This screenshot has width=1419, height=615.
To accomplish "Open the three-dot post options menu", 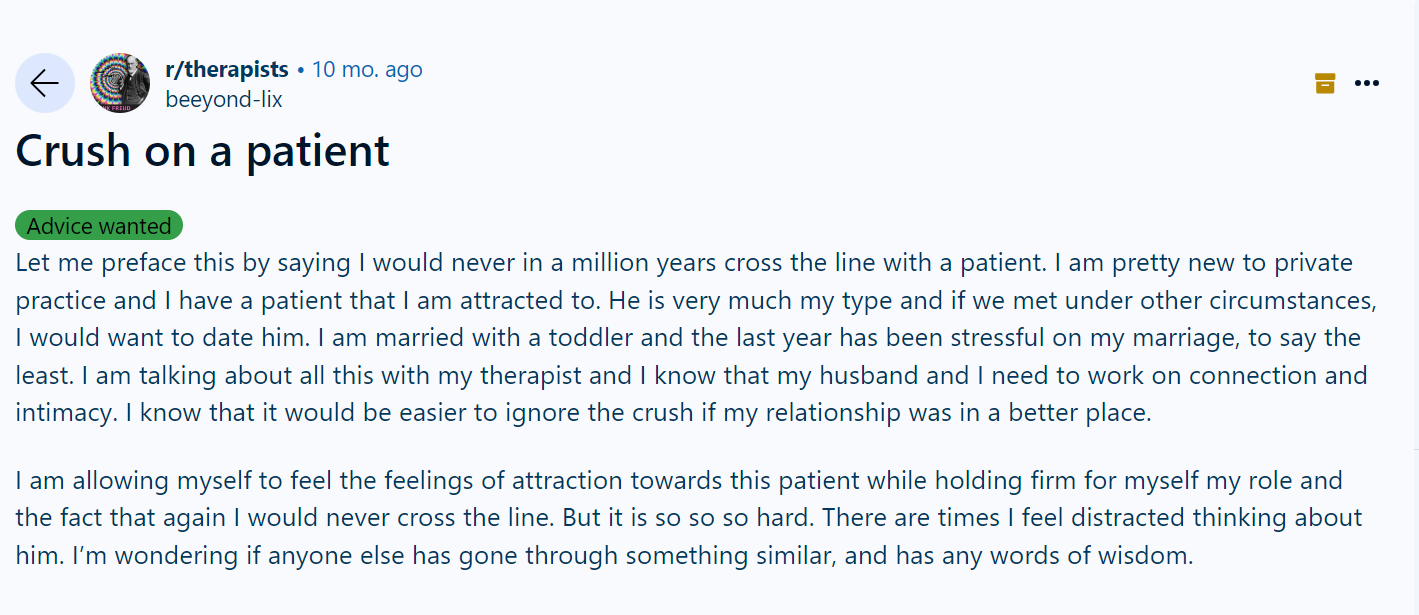I will pyautogui.click(x=1366, y=83).
